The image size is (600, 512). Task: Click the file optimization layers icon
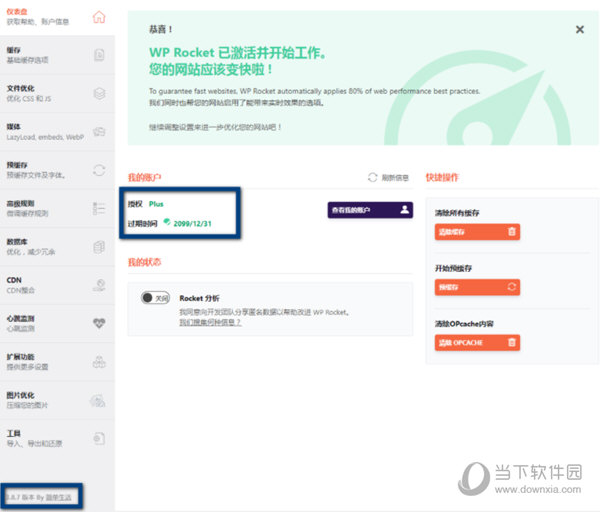click(99, 93)
